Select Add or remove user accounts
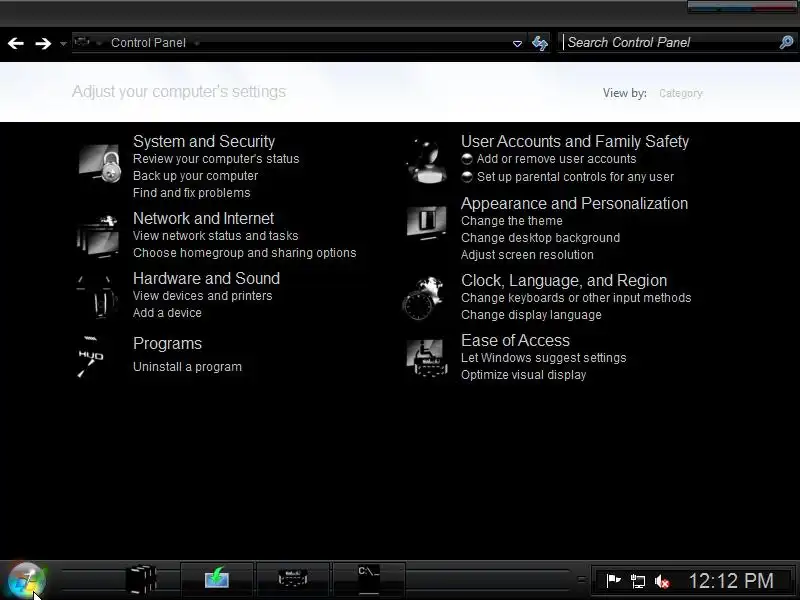This screenshot has width=800, height=600. 557,159
